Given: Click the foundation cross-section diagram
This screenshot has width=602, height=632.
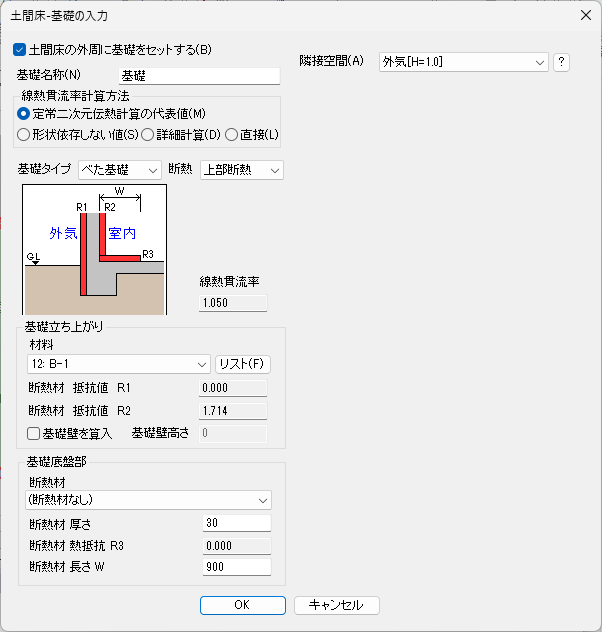Looking at the screenshot, I should pos(95,249).
